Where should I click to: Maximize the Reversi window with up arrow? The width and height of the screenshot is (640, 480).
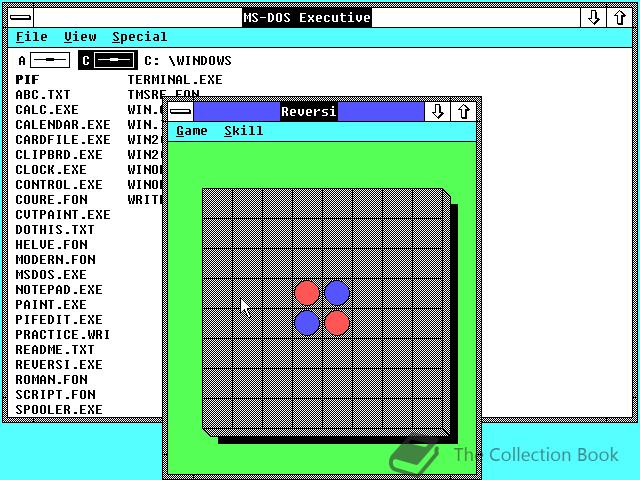tap(463, 111)
